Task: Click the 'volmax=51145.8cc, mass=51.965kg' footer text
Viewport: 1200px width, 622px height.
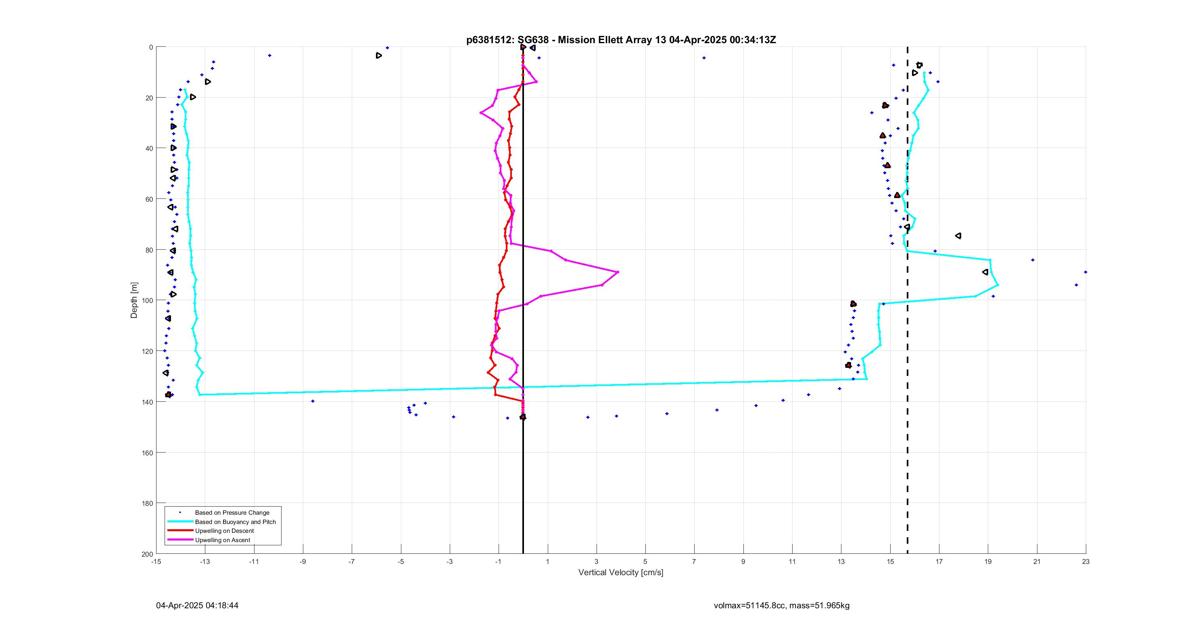Action: coord(781,606)
